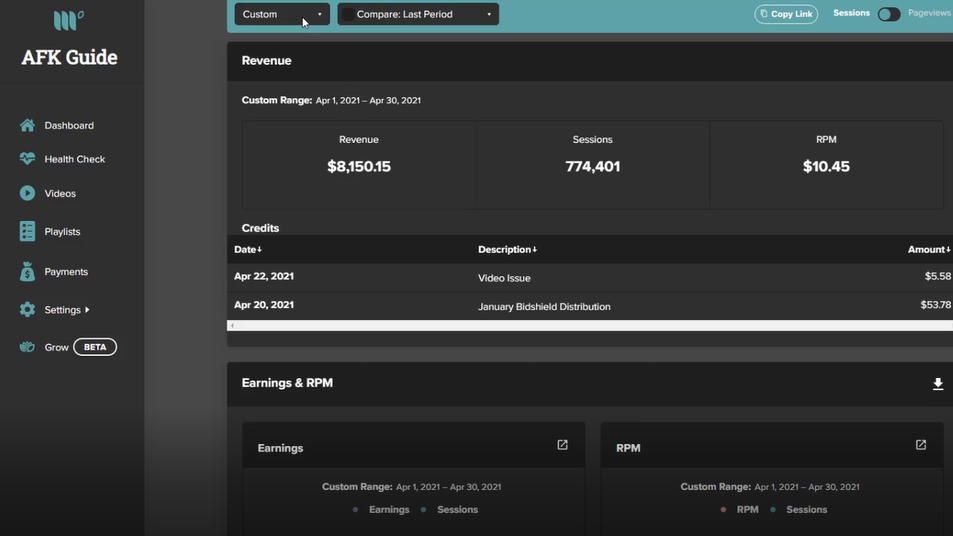Screen dimensions: 953x536
Task: Click the $53.78 credit amount
Action: (x=935, y=304)
